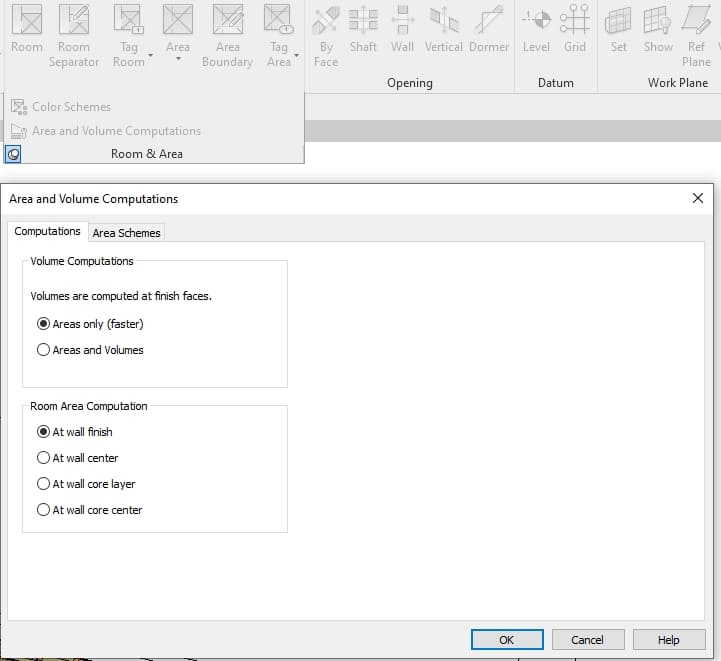
Task: Select the Shaft opening tool
Action: tap(363, 28)
